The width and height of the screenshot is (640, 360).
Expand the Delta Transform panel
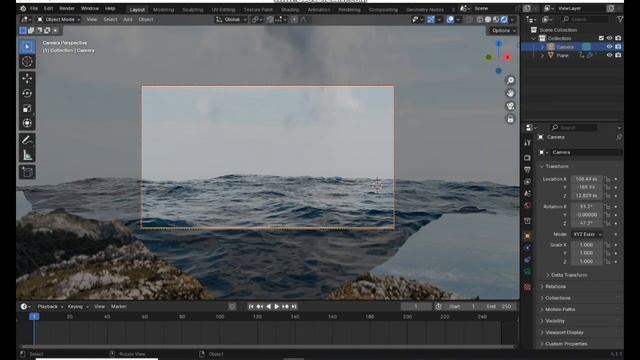point(566,275)
